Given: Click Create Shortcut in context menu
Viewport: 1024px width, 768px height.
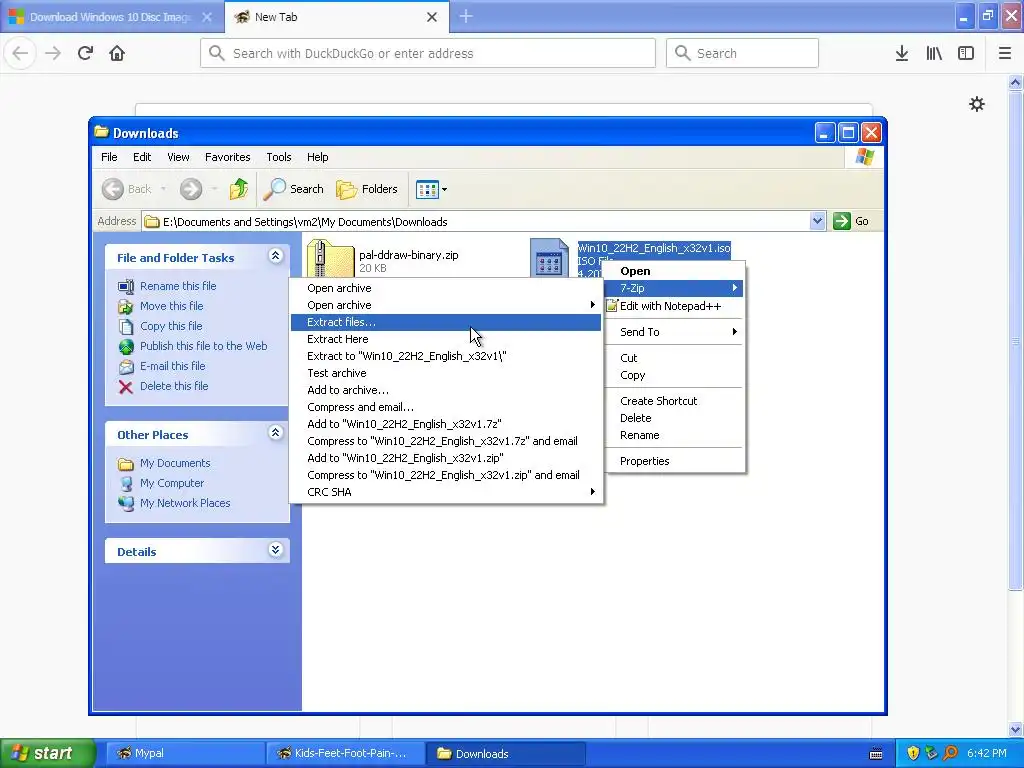Looking at the screenshot, I should pyautogui.click(x=675, y=401).
